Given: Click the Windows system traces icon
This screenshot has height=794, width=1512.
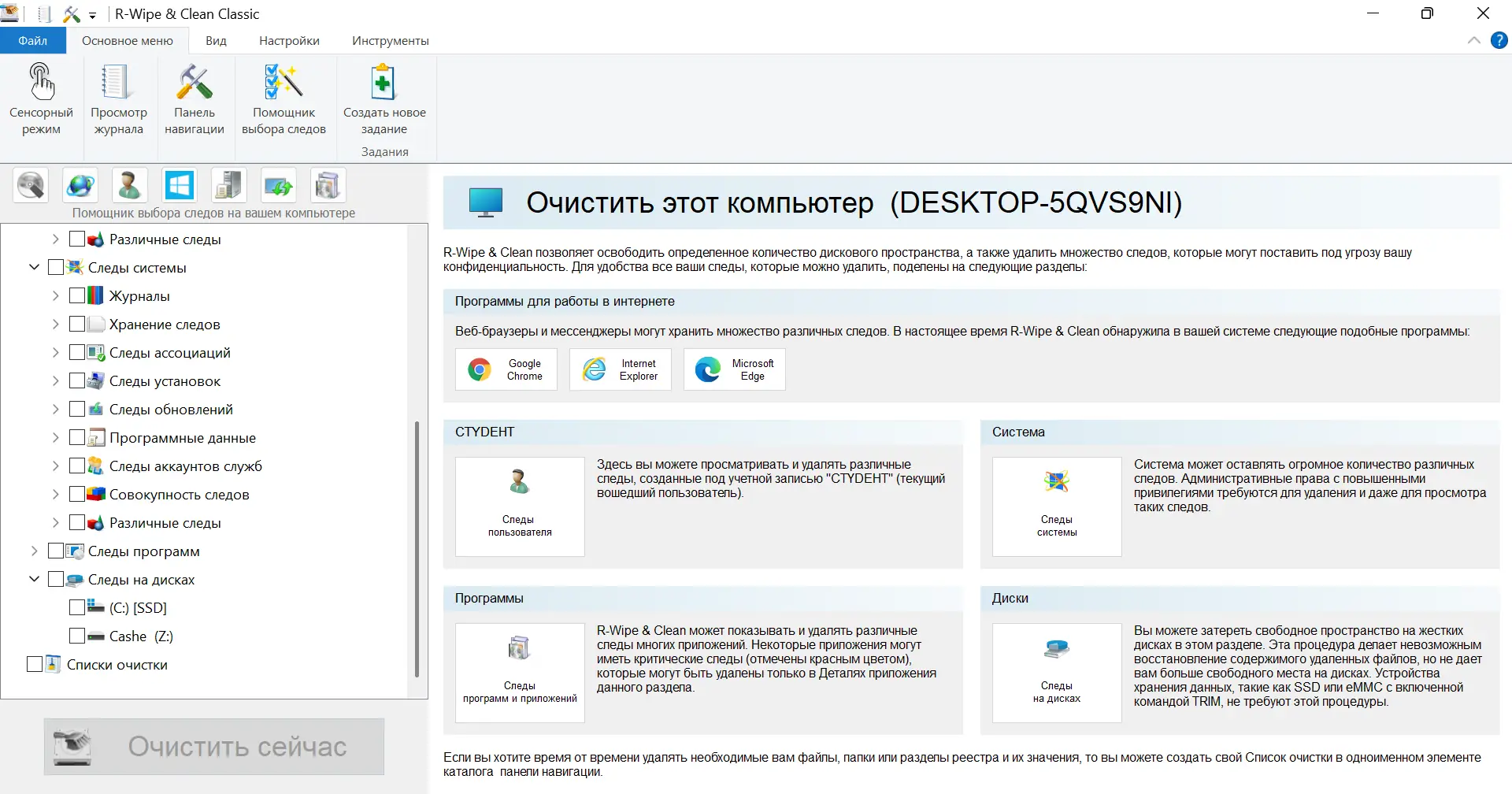Looking at the screenshot, I should (180, 185).
